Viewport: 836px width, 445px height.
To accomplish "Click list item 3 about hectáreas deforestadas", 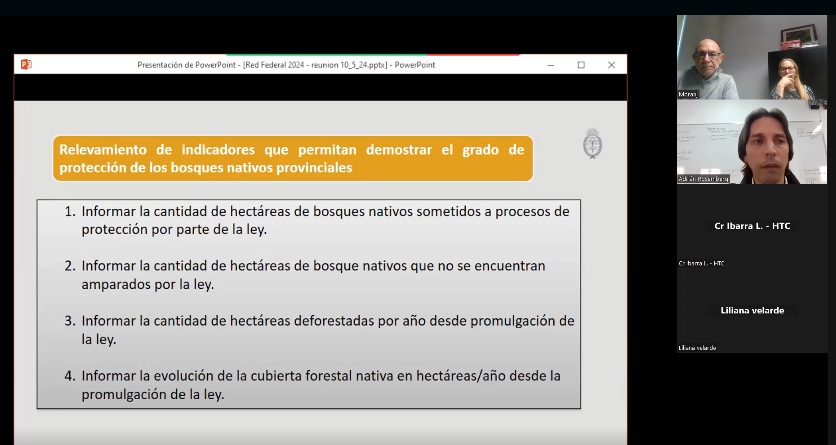I will point(319,330).
